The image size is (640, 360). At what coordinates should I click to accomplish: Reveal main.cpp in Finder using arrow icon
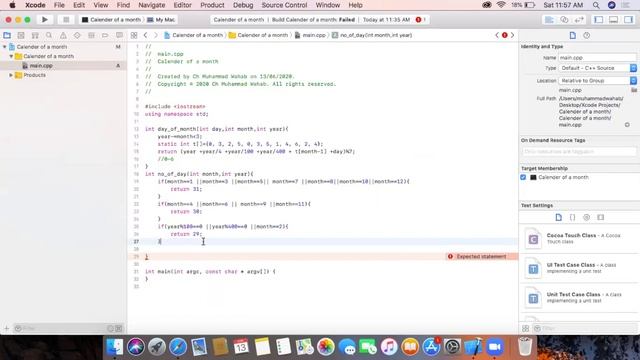[627, 125]
